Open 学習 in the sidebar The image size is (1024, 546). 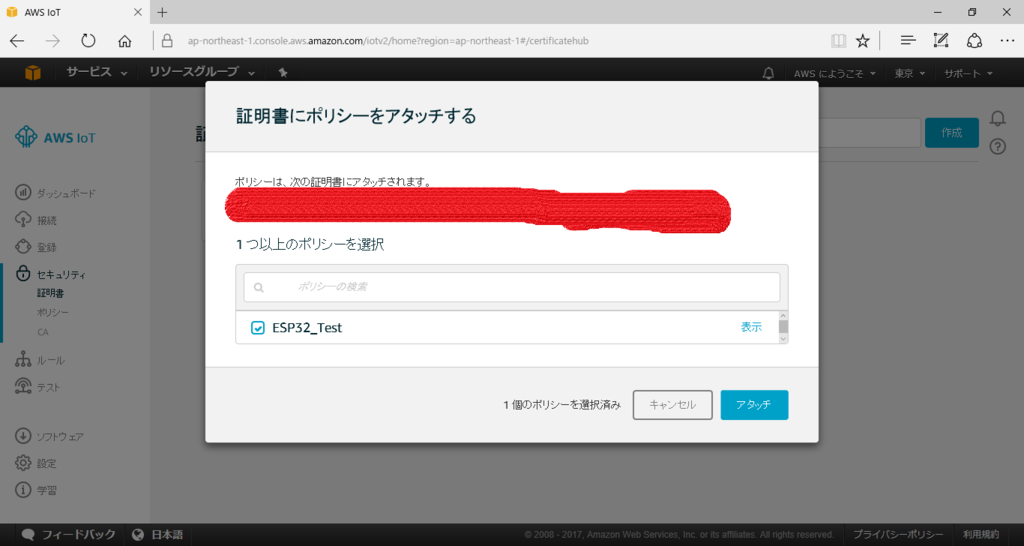[x=36, y=490]
